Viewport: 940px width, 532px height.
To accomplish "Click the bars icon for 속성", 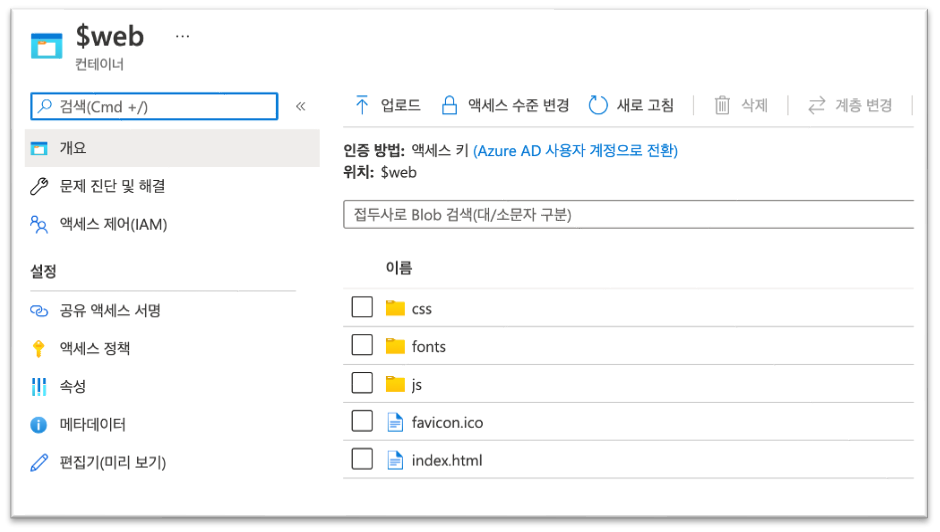I will click(x=39, y=387).
